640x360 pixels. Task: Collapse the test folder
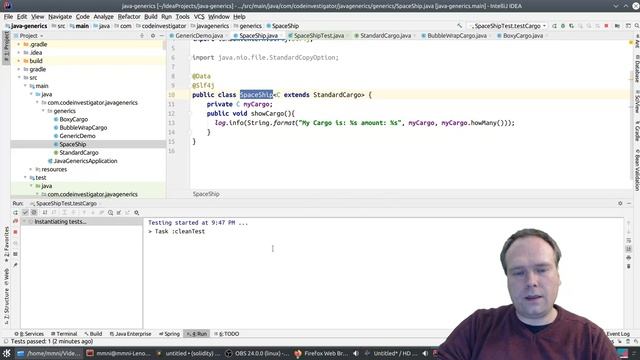click(x=25, y=178)
